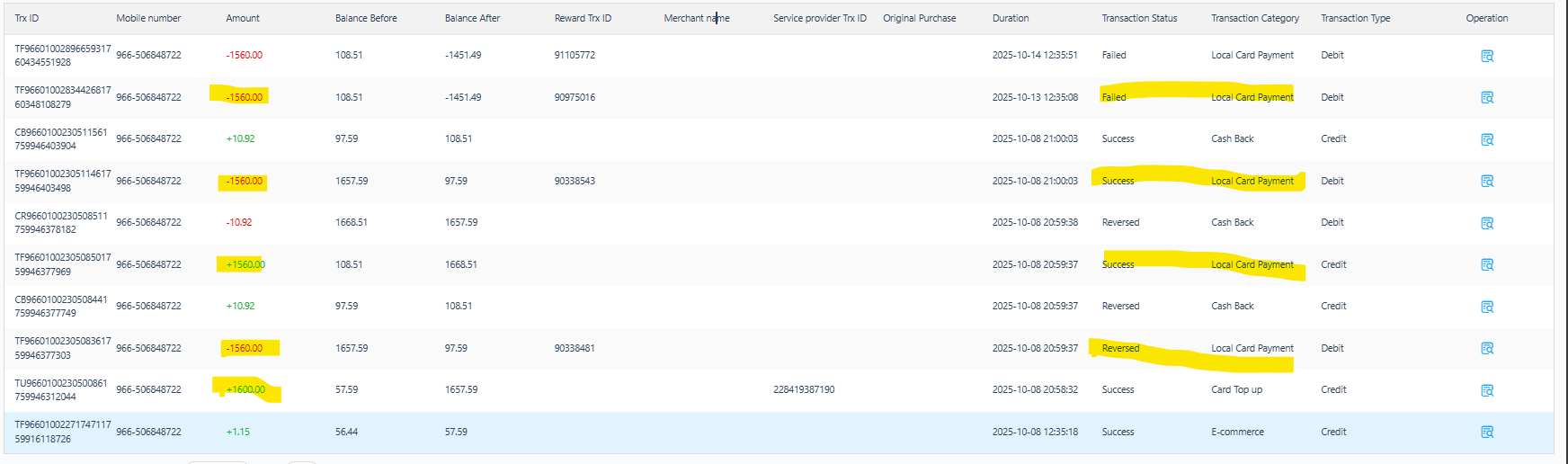Screen dimensions: 1568x464
Task: Open details for 21:00:03 successful Cash Back
Action: 1486,139
